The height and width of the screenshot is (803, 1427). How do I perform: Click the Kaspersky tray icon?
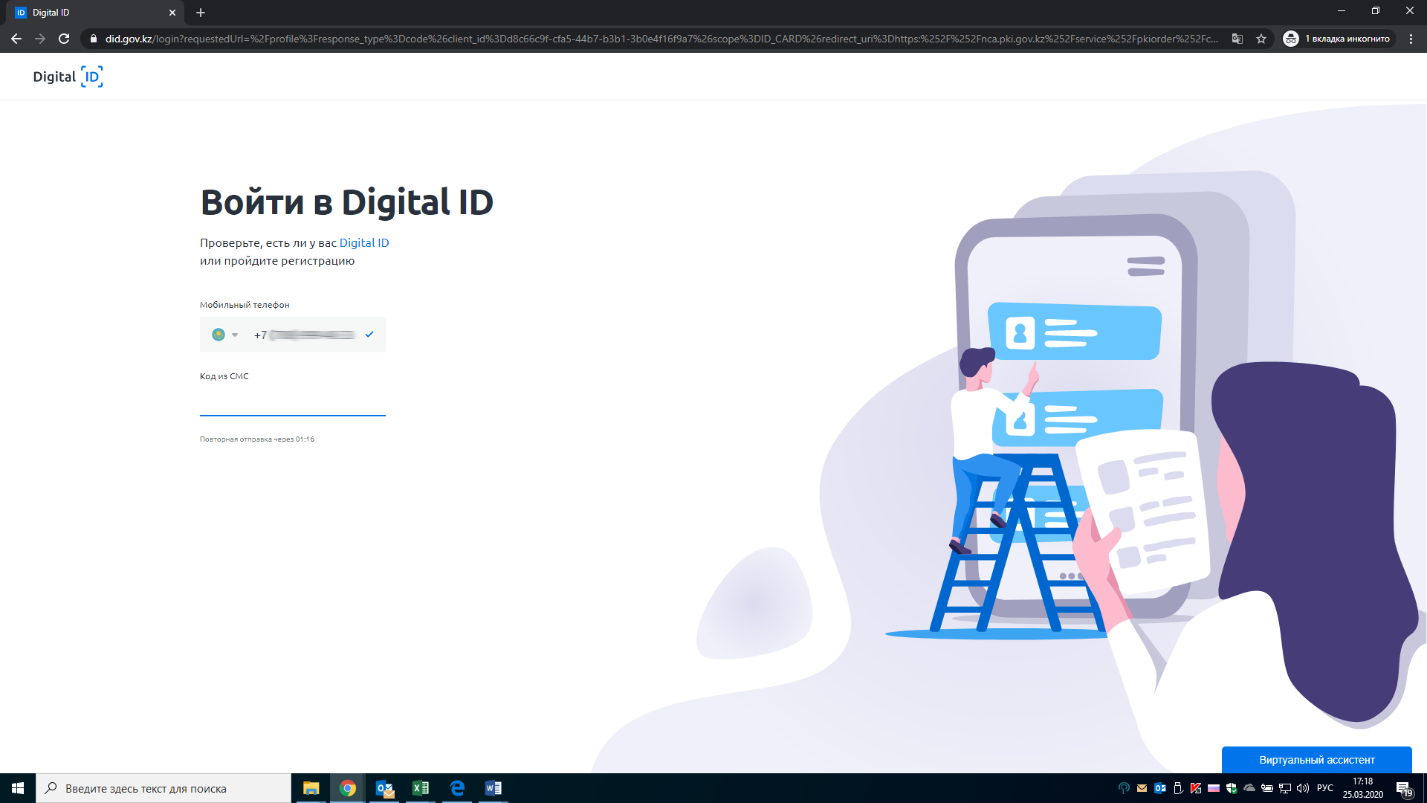[1196, 788]
